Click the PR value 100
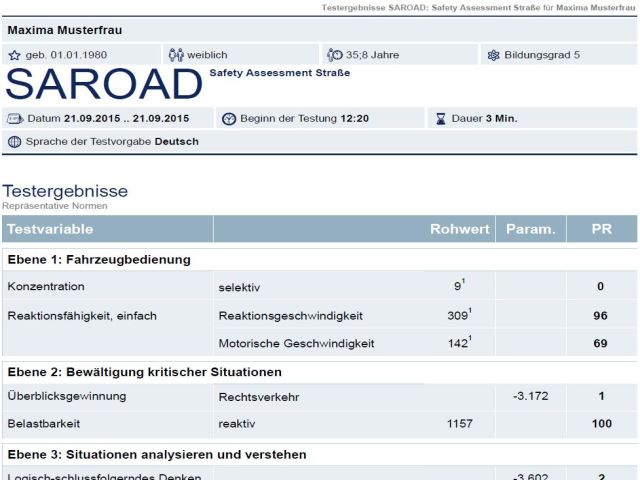 tap(602, 424)
